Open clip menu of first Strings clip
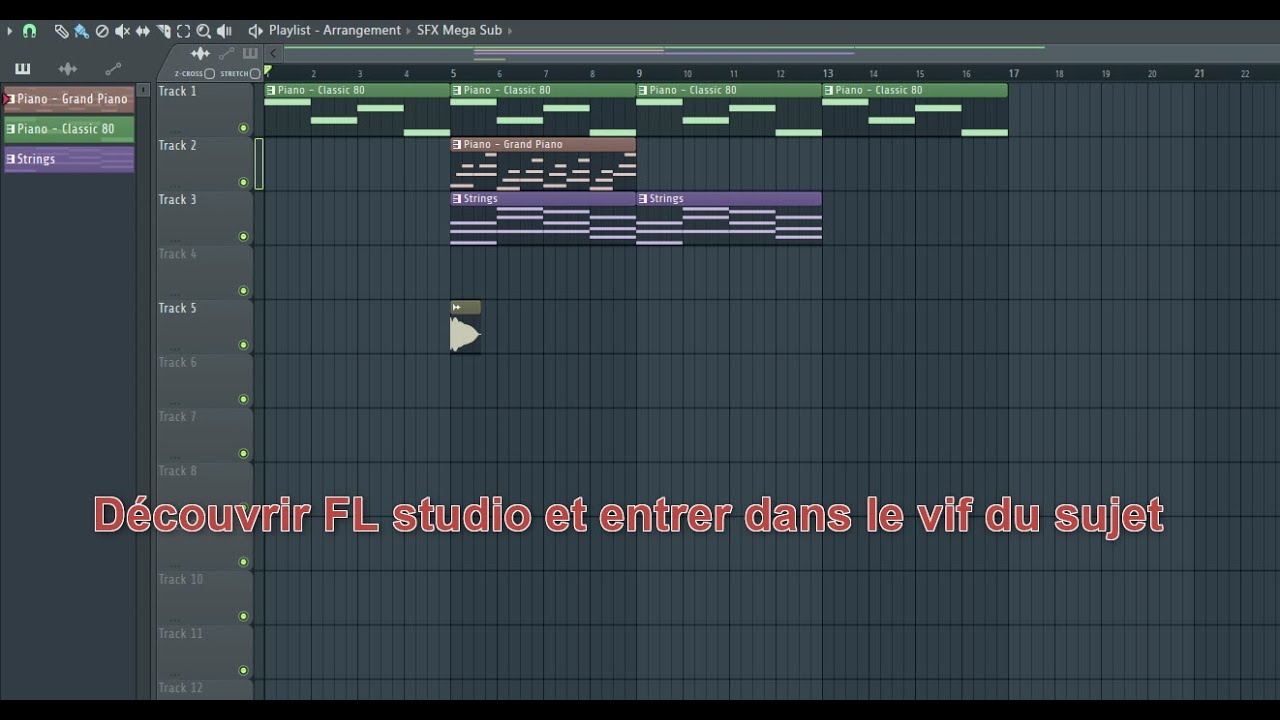The width and height of the screenshot is (1280, 720). pos(457,198)
